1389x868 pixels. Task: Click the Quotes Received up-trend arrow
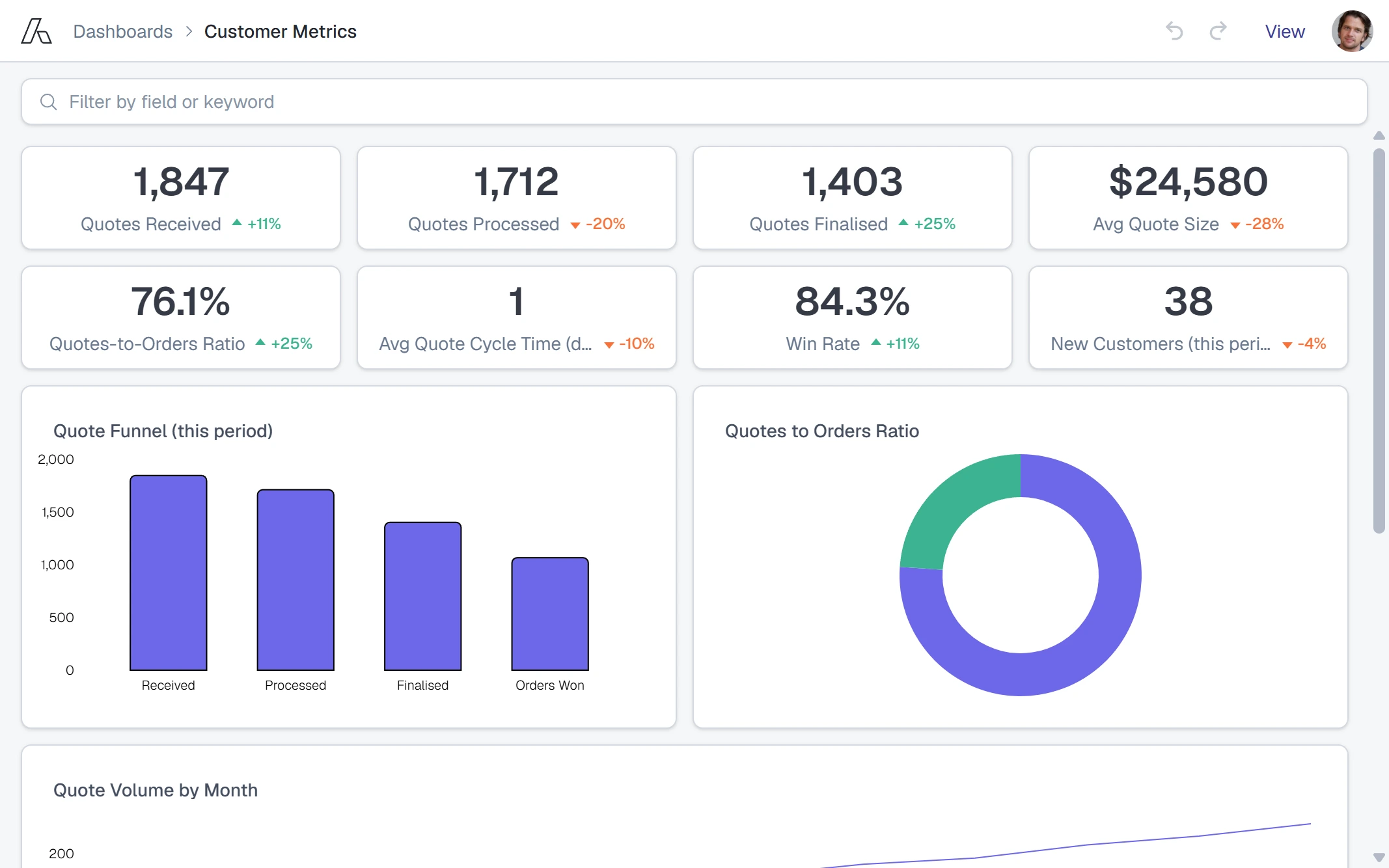237,223
